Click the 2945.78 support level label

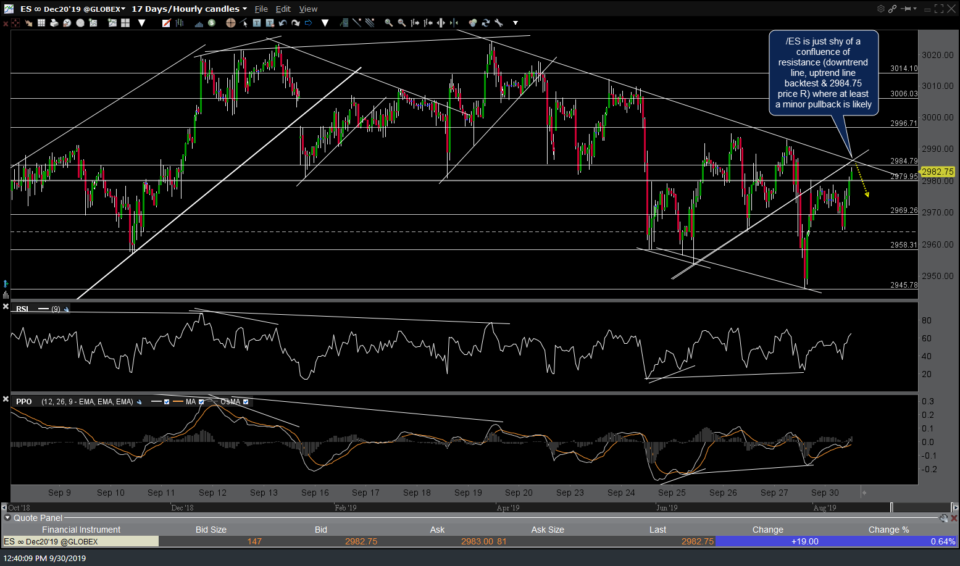[904, 285]
